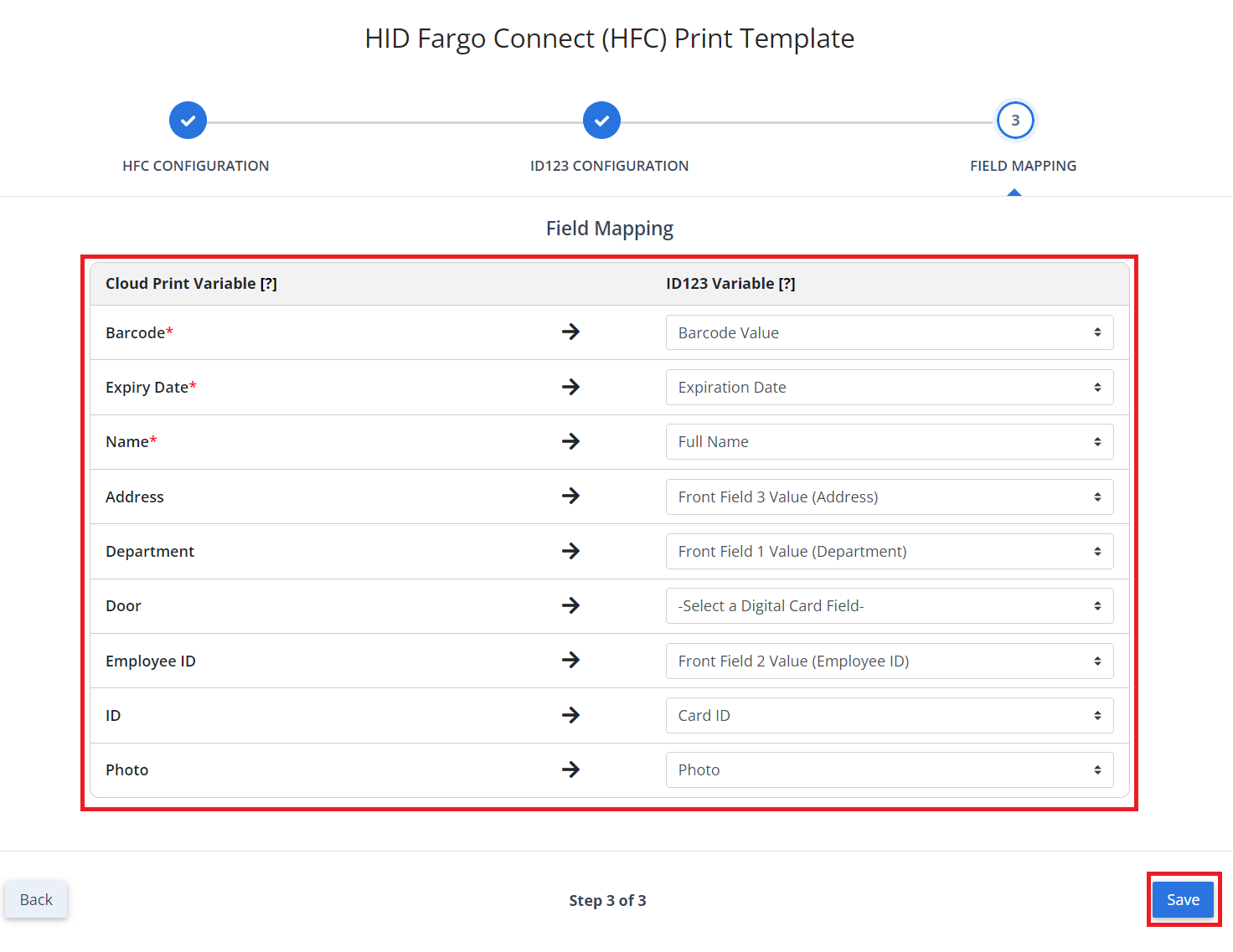Open the Front Field 3 Value (Address) dropdown
The height and width of the screenshot is (952, 1233).
890,497
